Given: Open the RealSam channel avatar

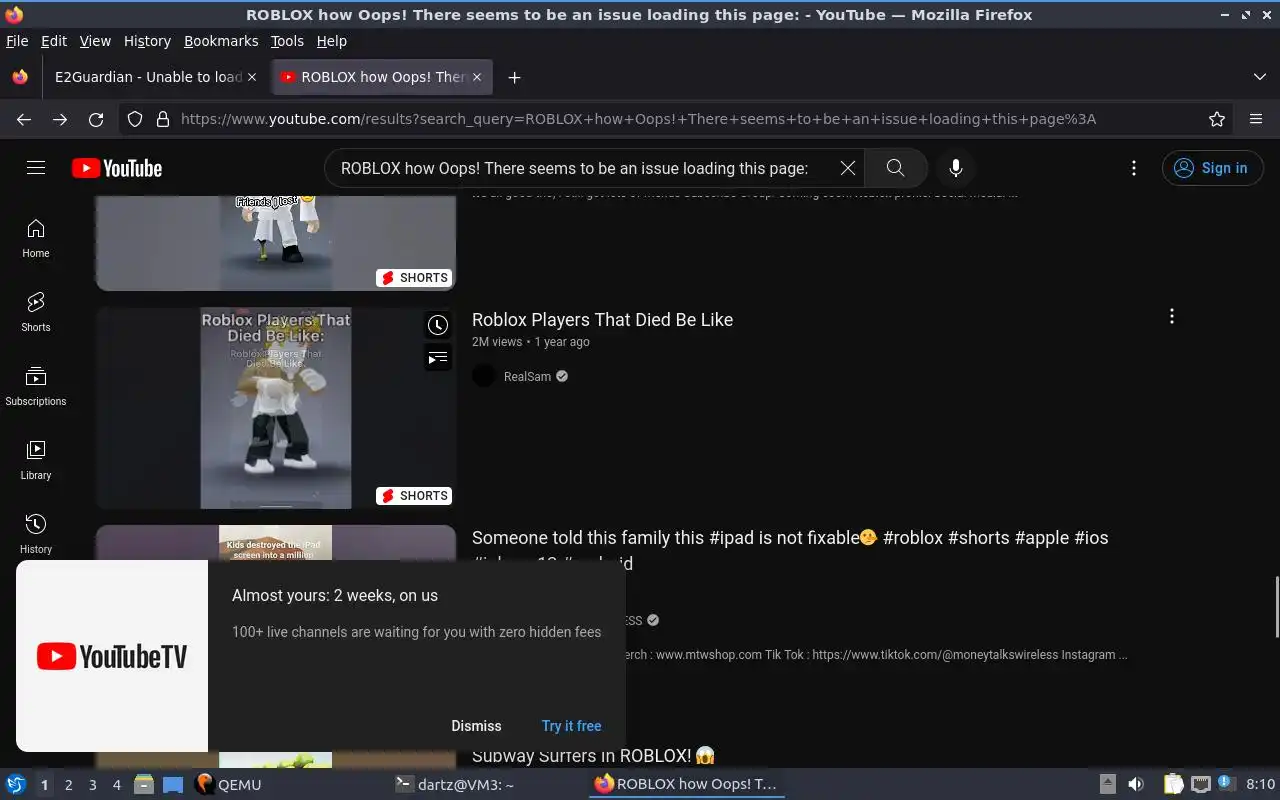Looking at the screenshot, I should click(484, 376).
